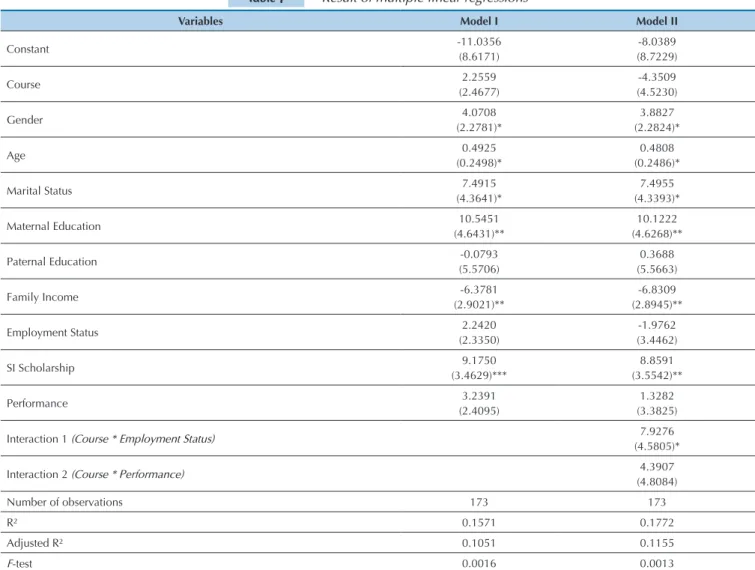
Task: Click 'Interaction 1 (Course * Employment Status)' label
Action: (111, 439)
